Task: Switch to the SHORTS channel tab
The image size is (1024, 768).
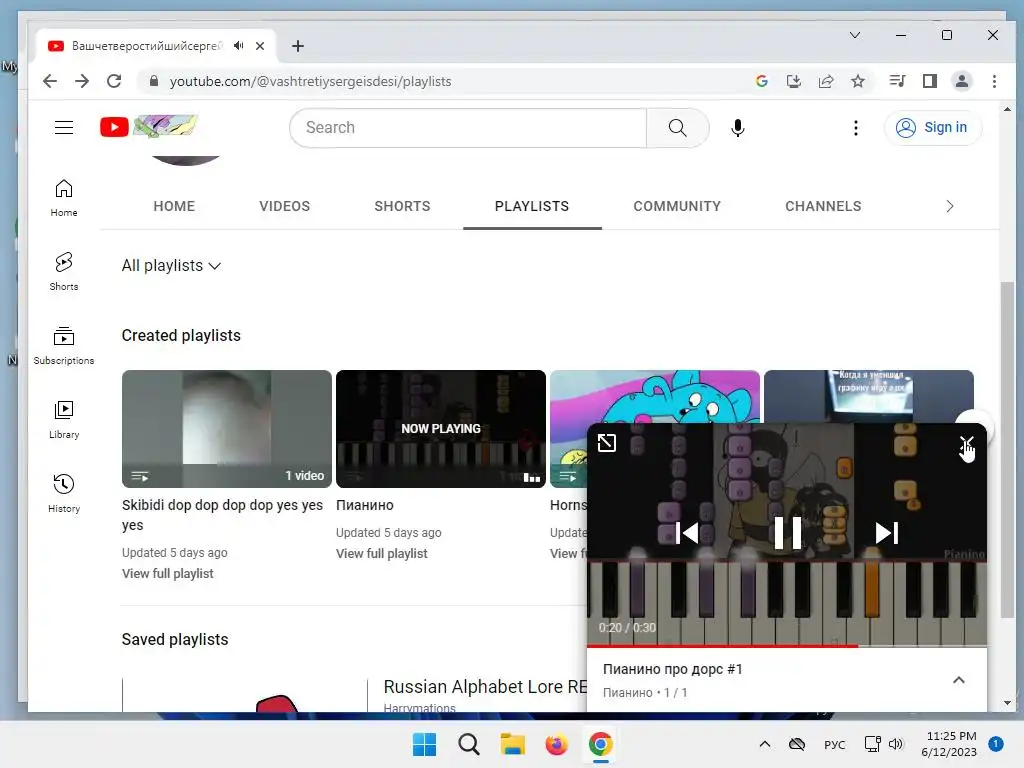Action: [x=402, y=206]
